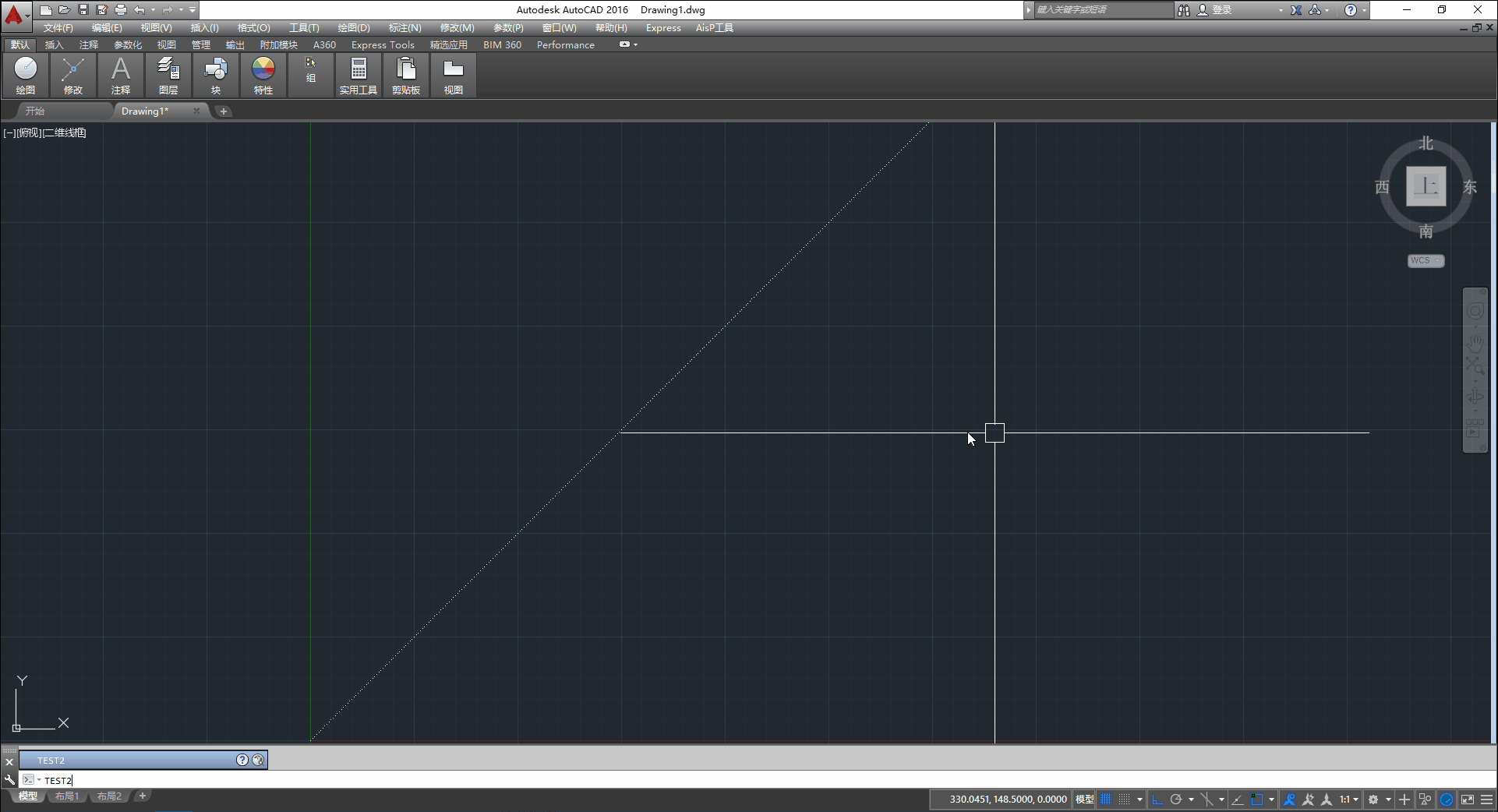Switch to the 布局1 layout tab
The height and width of the screenshot is (812, 1498).
(67, 796)
